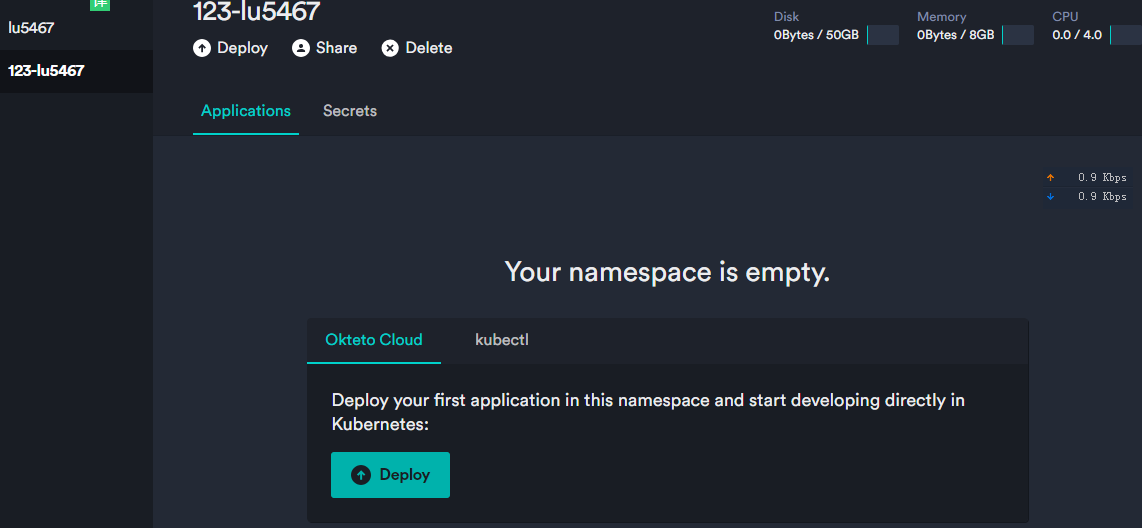Click the blue download speed arrow

pyautogui.click(x=1050, y=197)
